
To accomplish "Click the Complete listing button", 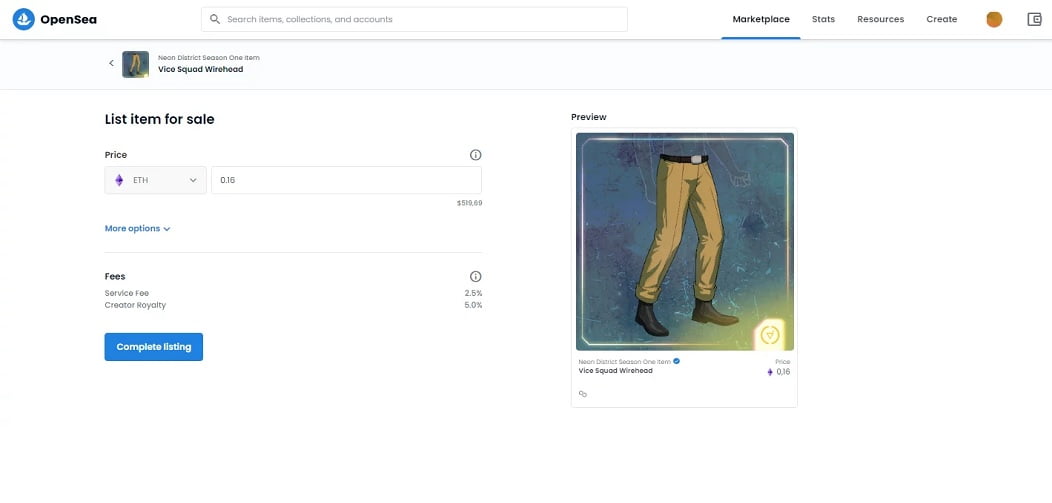I will (x=154, y=347).
